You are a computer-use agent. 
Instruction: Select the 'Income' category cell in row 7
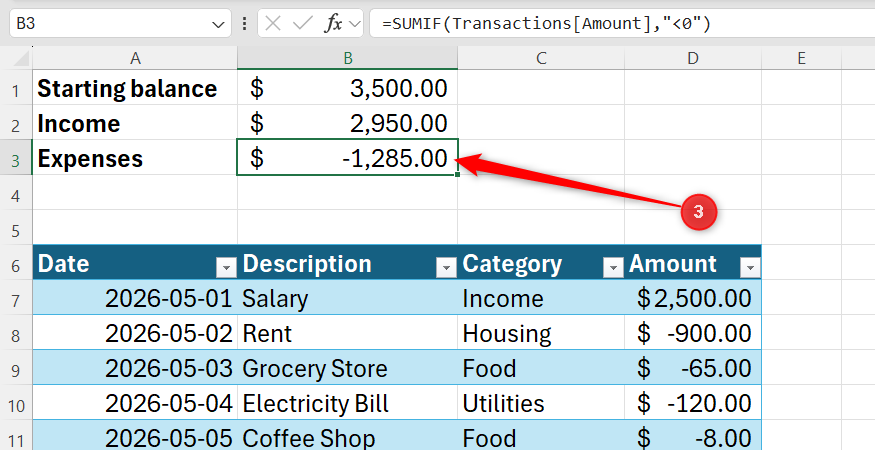coord(541,299)
